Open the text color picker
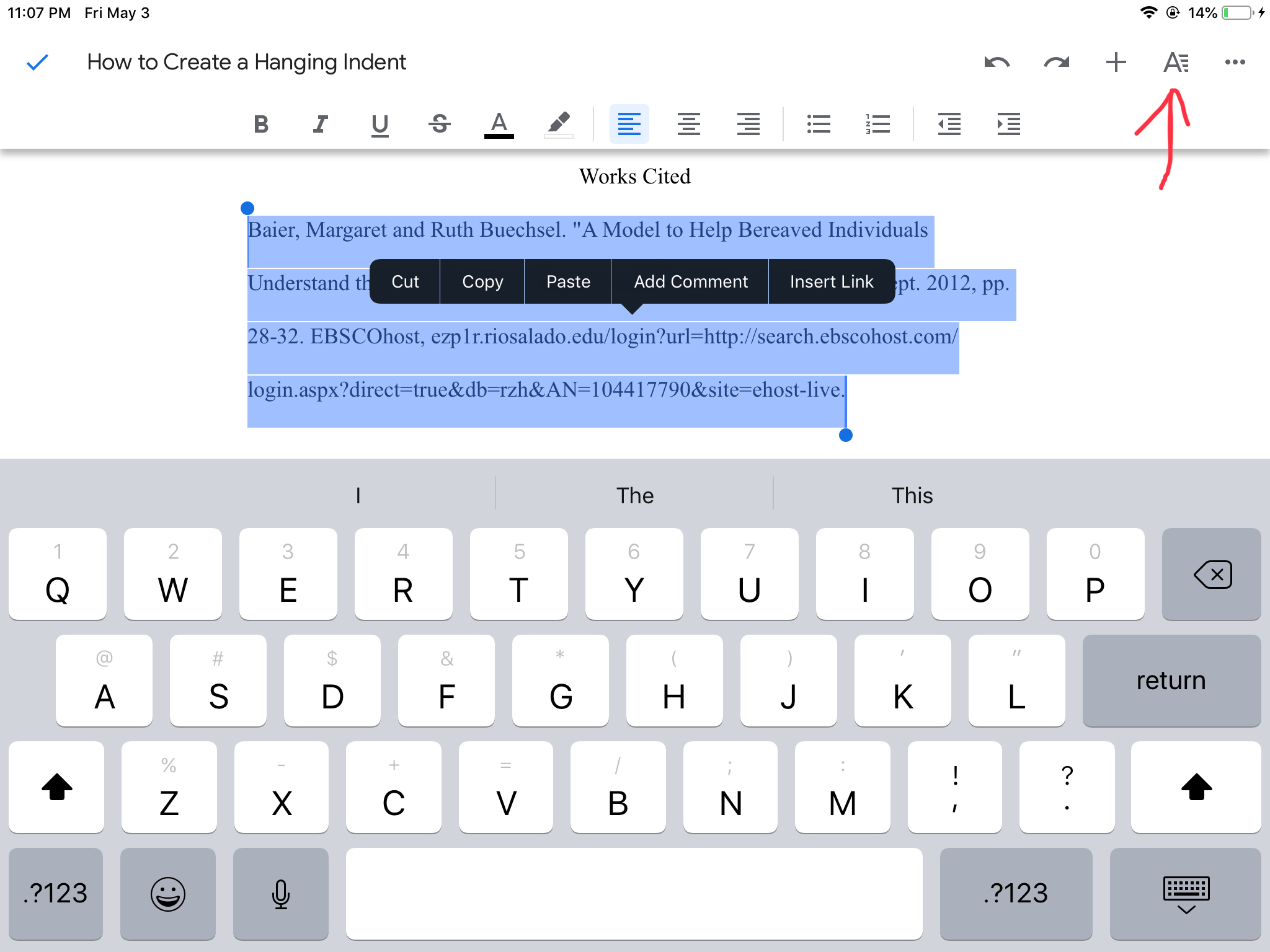The image size is (1270, 952). pos(499,124)
